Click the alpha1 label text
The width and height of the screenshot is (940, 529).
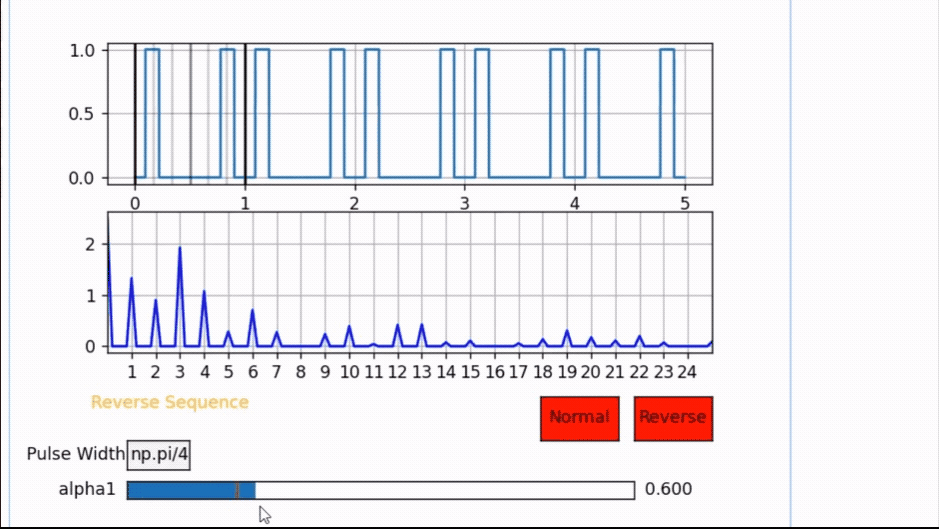[x=88, y=489]
